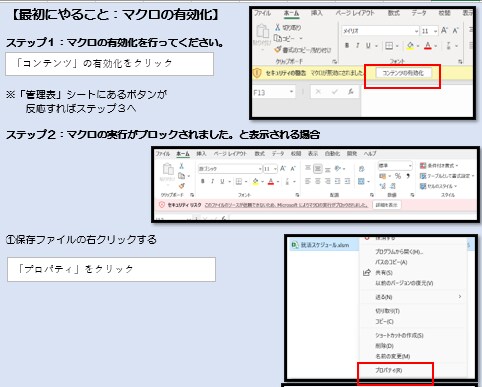This screenshot has height=387, width=482.
Task: Open font size 11 dropdown in yellow-warning ribbon
Action: pyautogui.click(x=436, y=31)
